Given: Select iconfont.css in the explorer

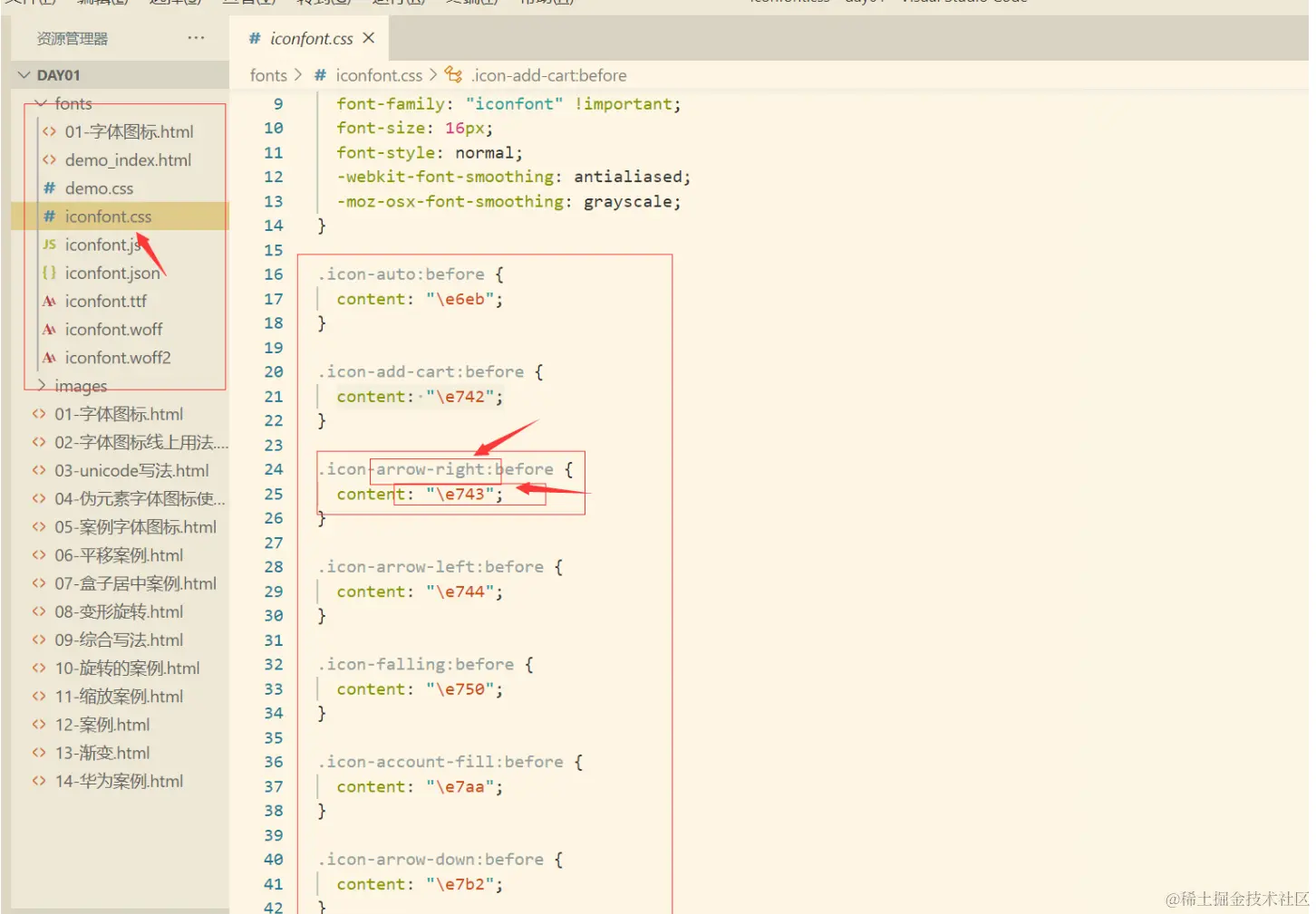Looking at the screenshot, I should (x=120, y=216).
